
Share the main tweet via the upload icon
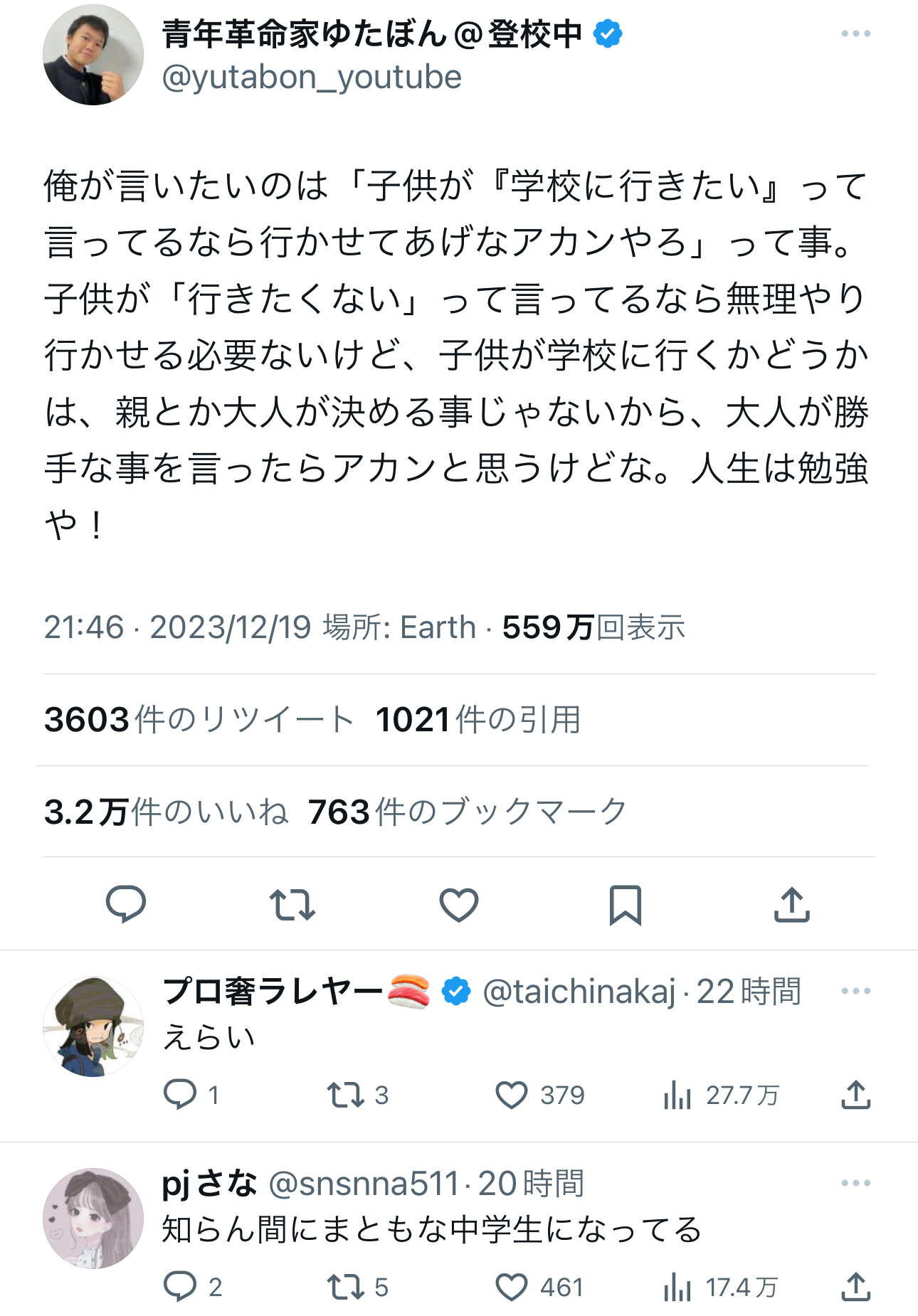pyautogui.click(x=792, y=904)
